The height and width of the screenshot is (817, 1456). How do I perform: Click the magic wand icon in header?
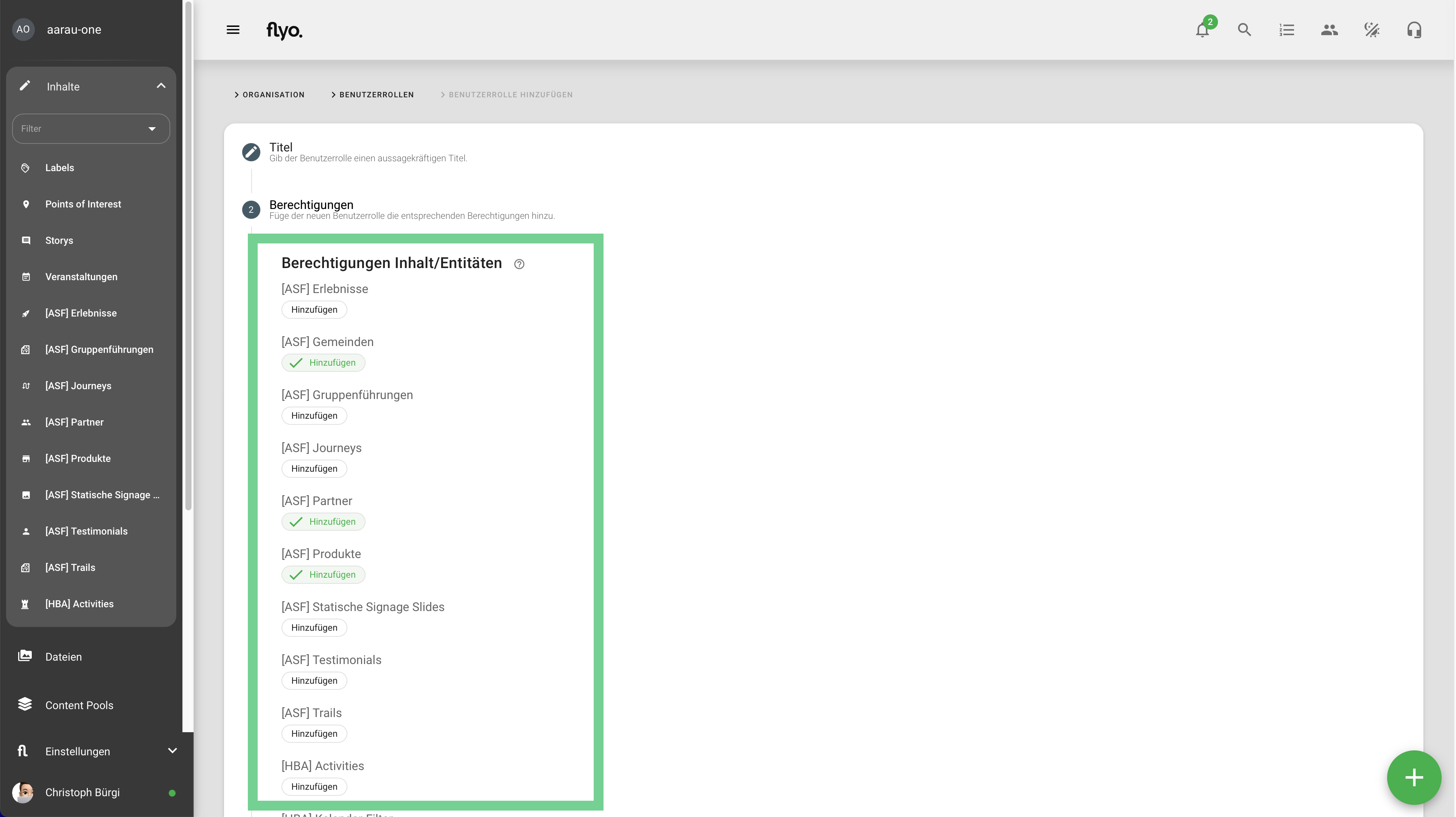(1371, 30)
